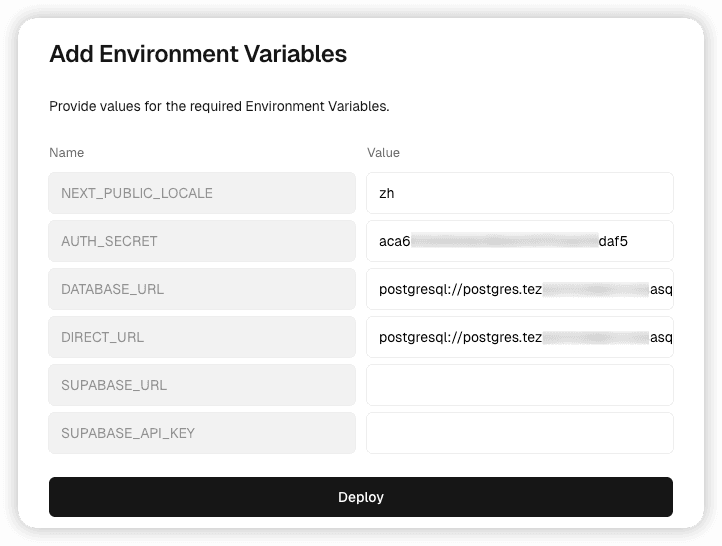Place cursor at 'daf5' in secret value
The height and width of the screenshot is (546, 722).
pos(615,241)
